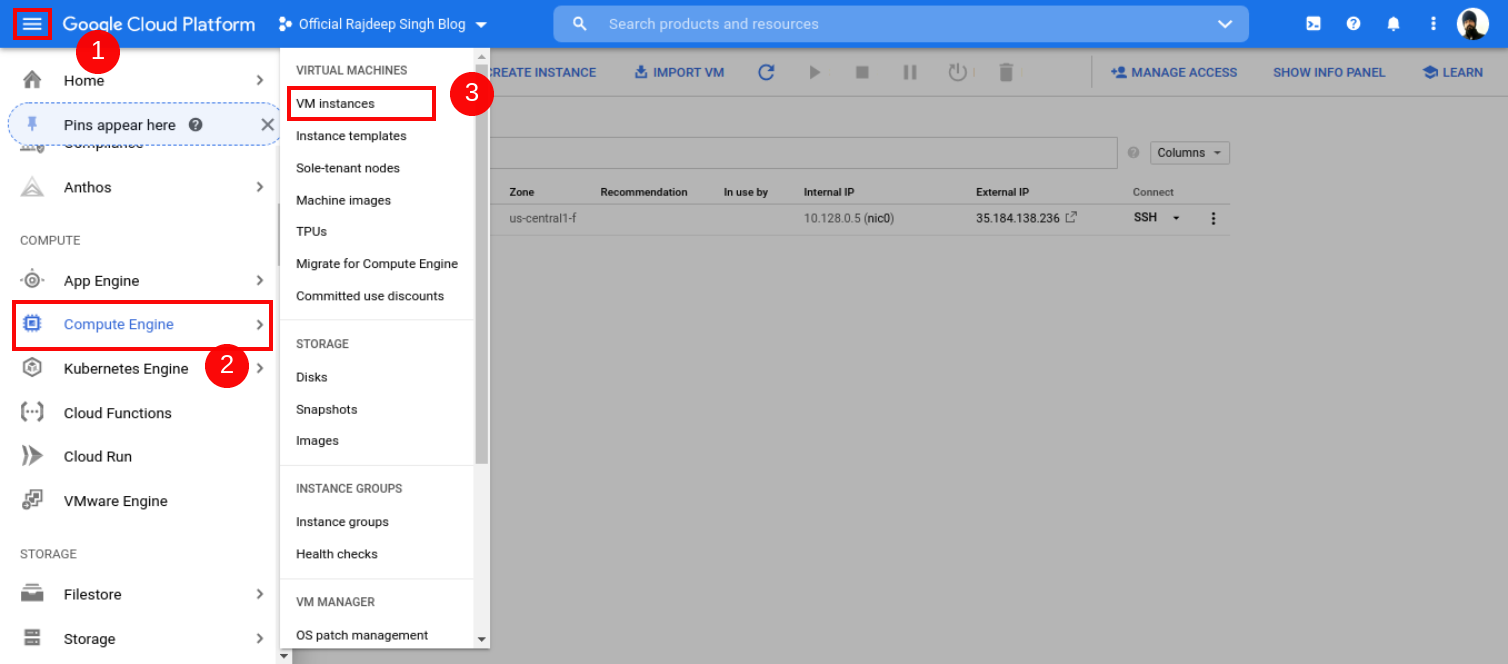
Task: Open the Cloud Shell terminal icon
Action: pyautogui.click(x=1313, y=23)
